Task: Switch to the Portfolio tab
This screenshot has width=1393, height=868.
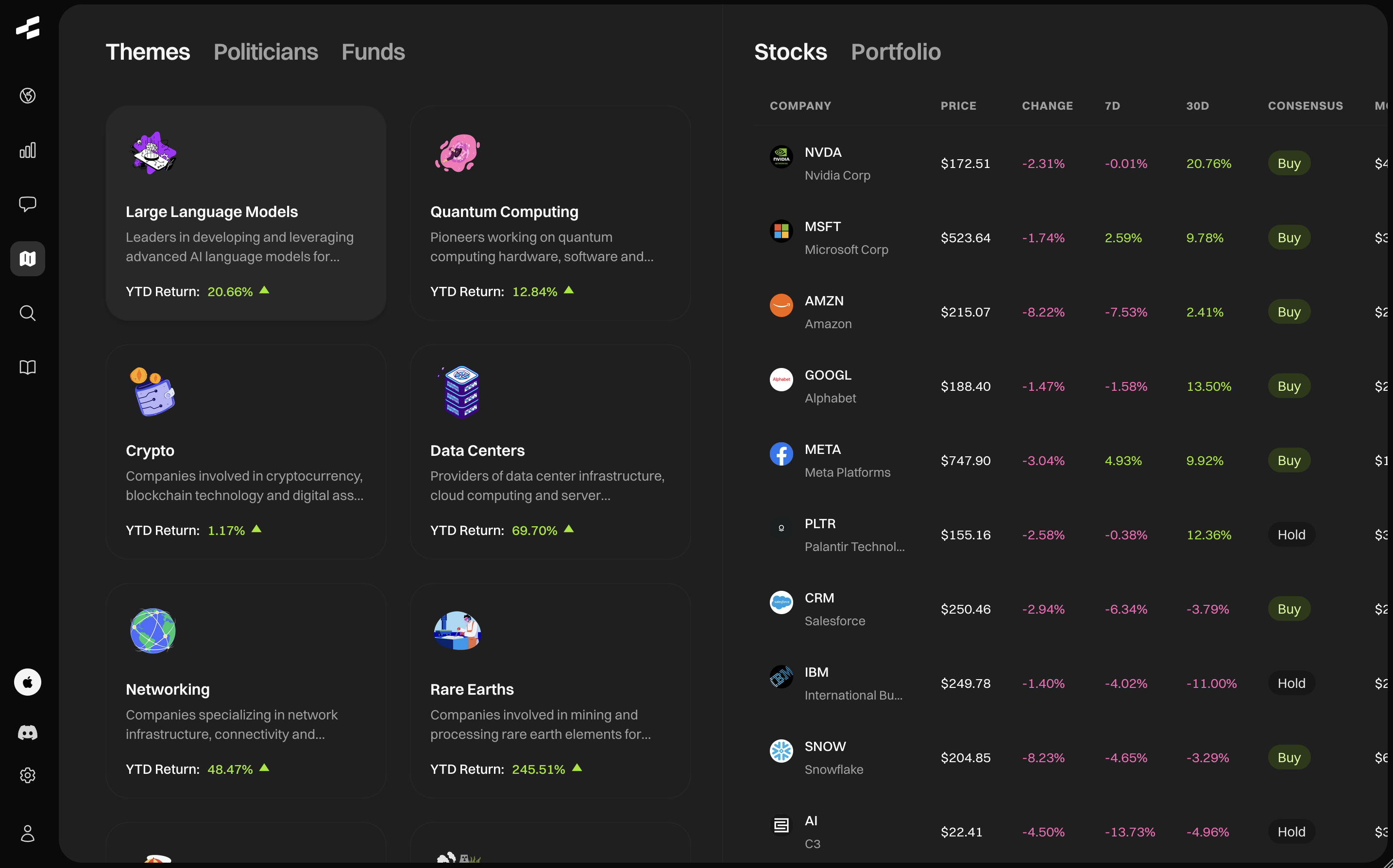Action: [x=895, y=52]
